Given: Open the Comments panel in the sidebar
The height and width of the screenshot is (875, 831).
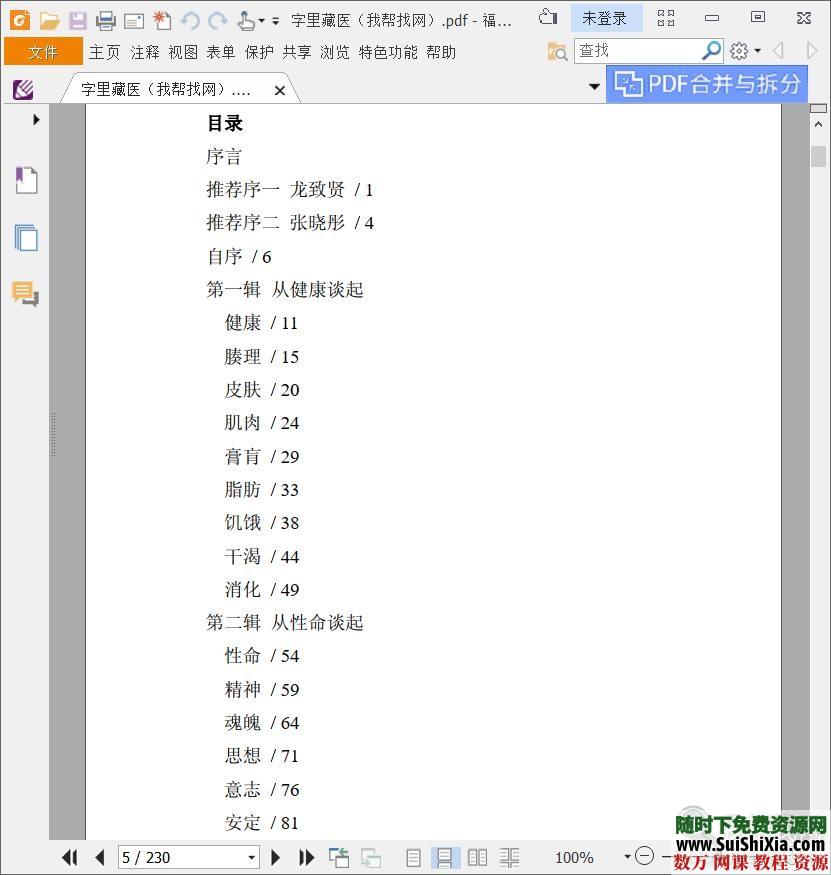Looking at the screenshot, I should pyautogui.click(x=25, y=294).
